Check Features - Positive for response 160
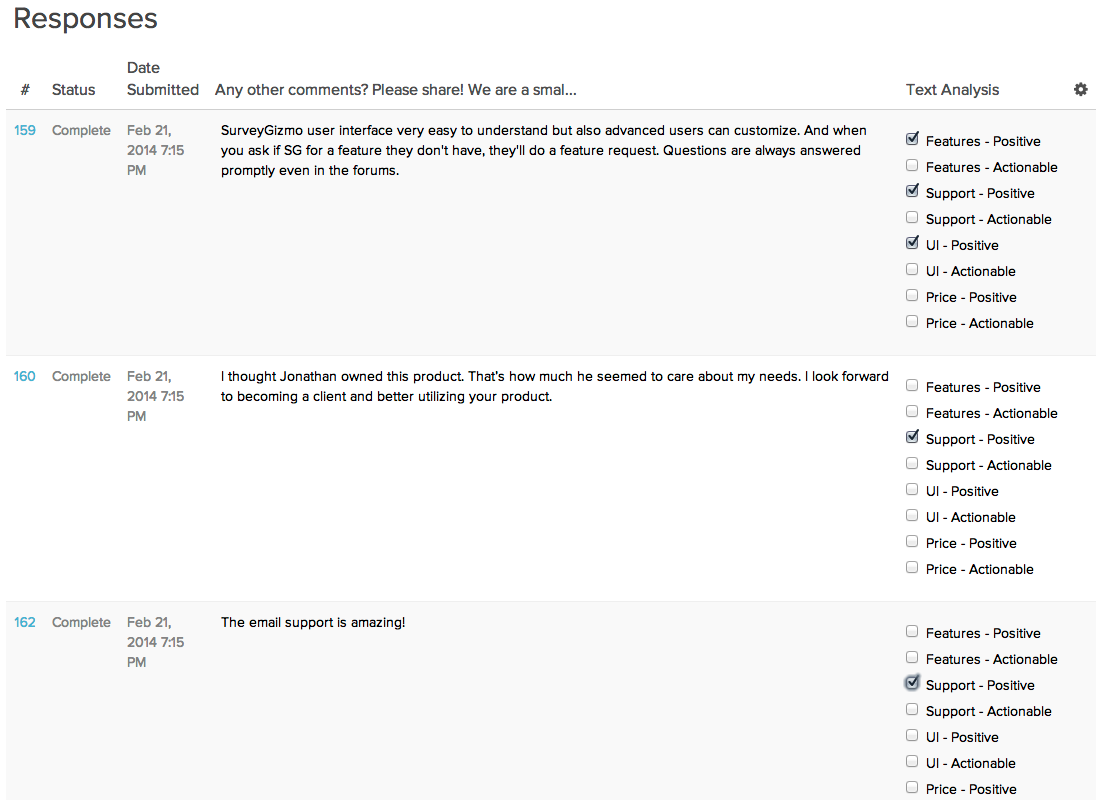This screenshot has height=800, width=1102. tap(912, 385)
